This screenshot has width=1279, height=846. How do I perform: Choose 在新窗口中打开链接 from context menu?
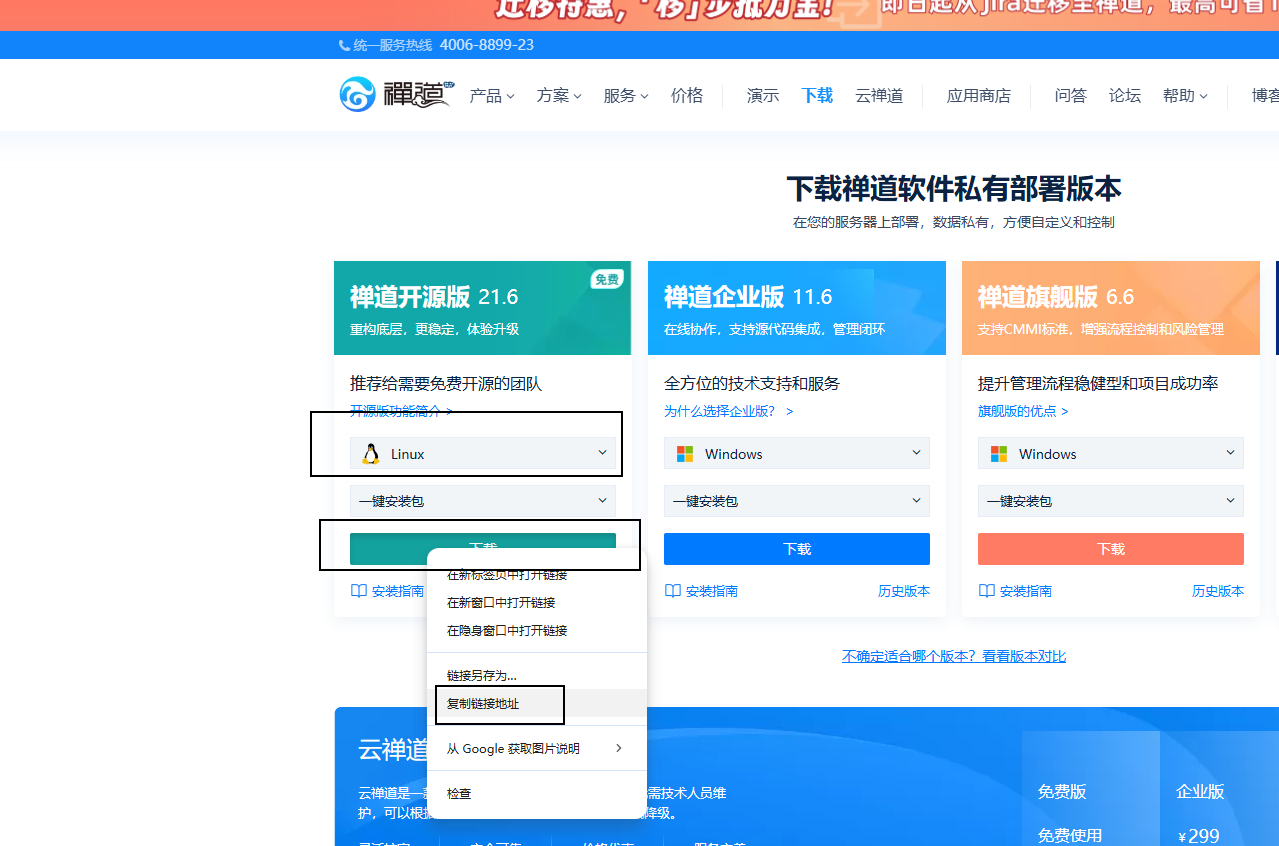tap(537, 603)
